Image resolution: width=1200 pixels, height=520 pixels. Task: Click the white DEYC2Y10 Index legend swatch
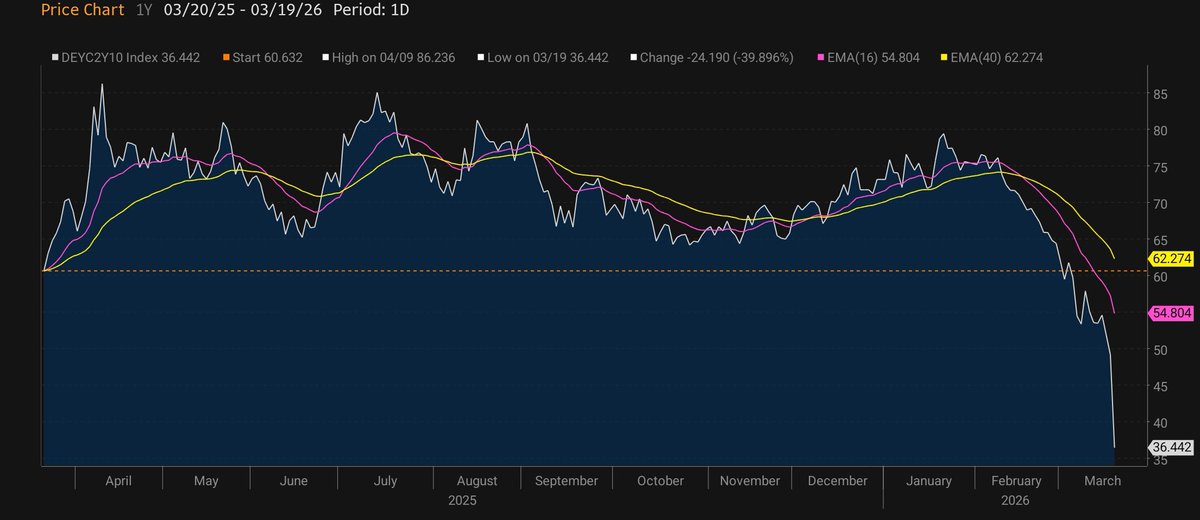55,58
